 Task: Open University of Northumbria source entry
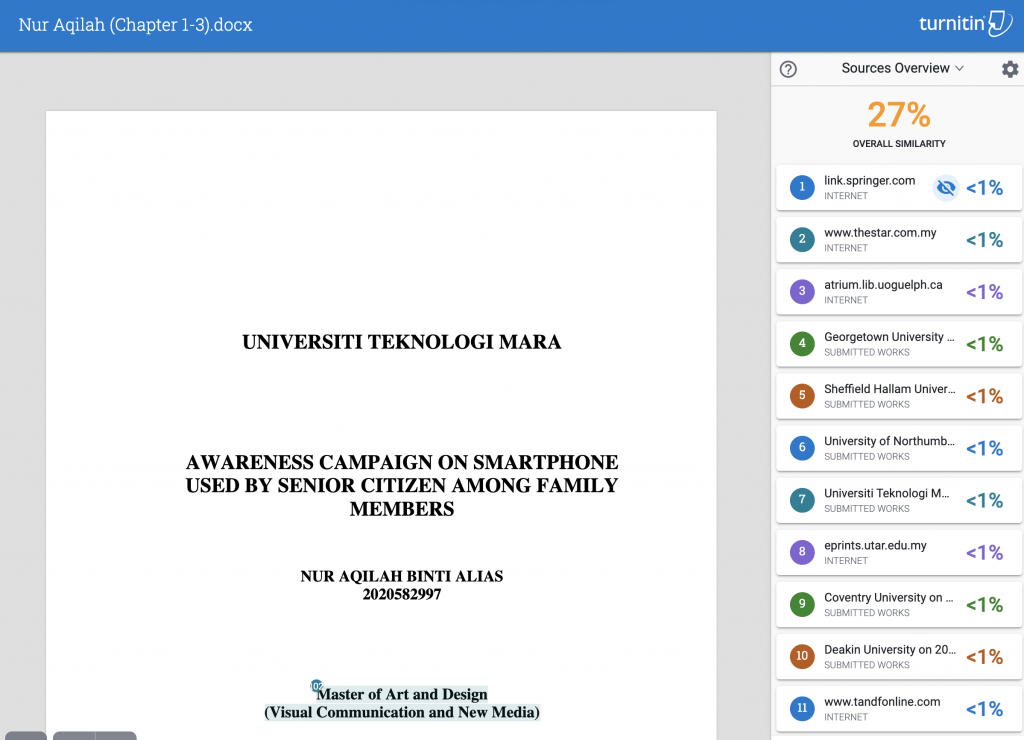(899, 448)
